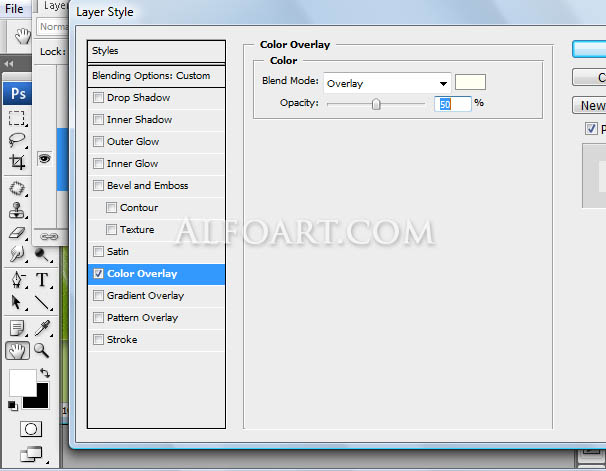Enable the Stroke checkbox
606x471 pixels.
point(98,340)
